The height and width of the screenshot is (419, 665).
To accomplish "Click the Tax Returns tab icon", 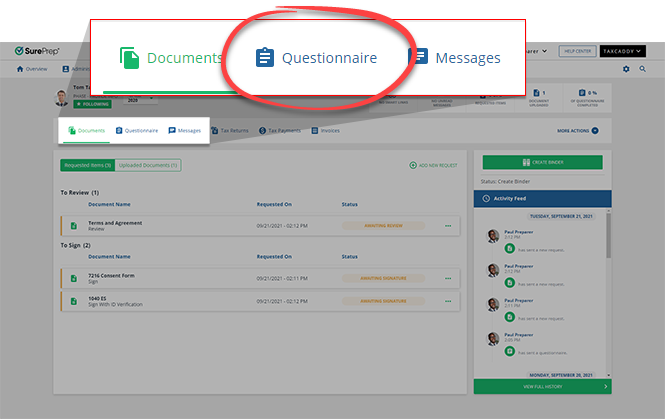I will tap(215, 130).
